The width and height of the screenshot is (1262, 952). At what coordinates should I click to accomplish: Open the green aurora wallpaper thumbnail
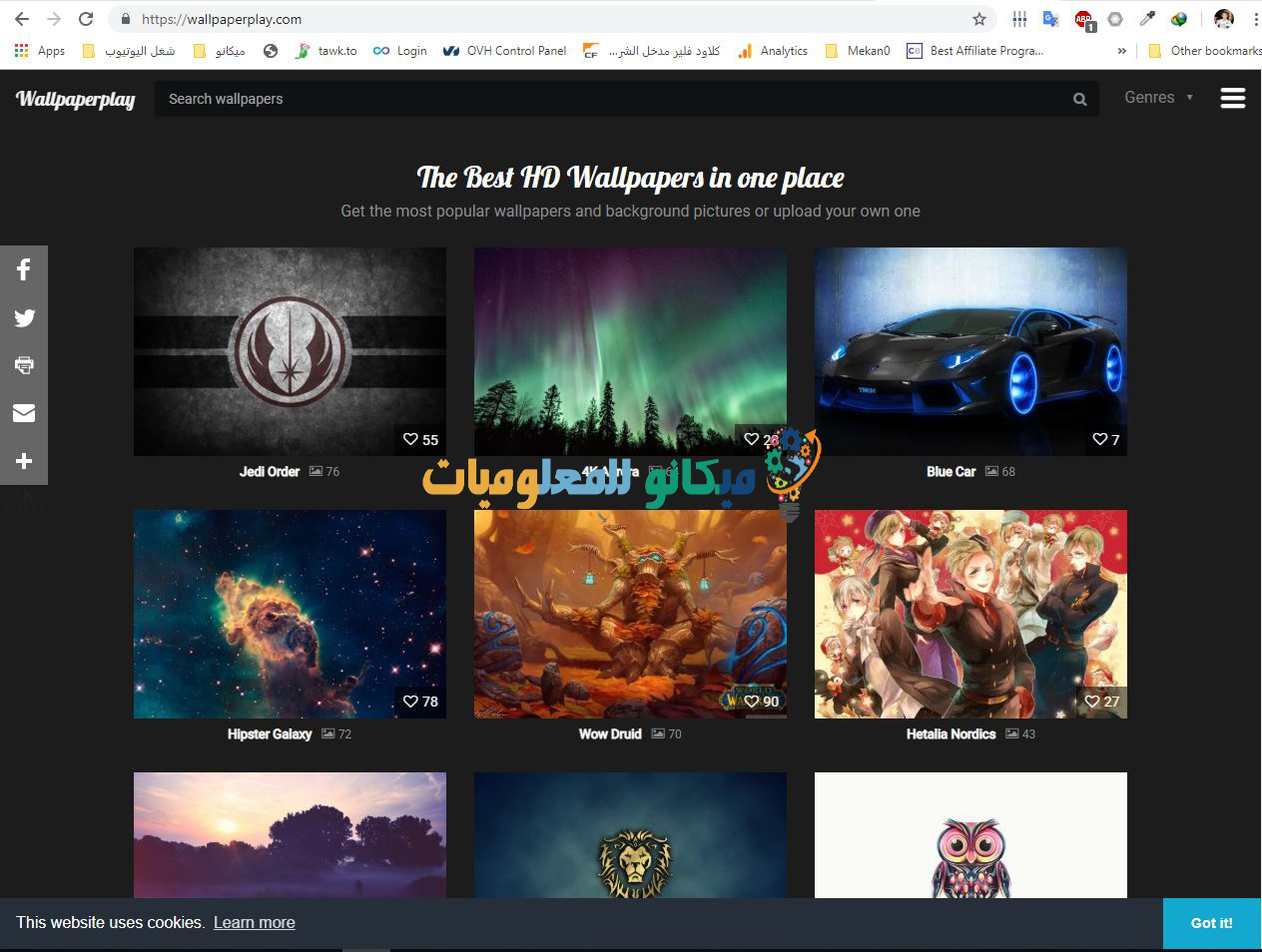630,351
